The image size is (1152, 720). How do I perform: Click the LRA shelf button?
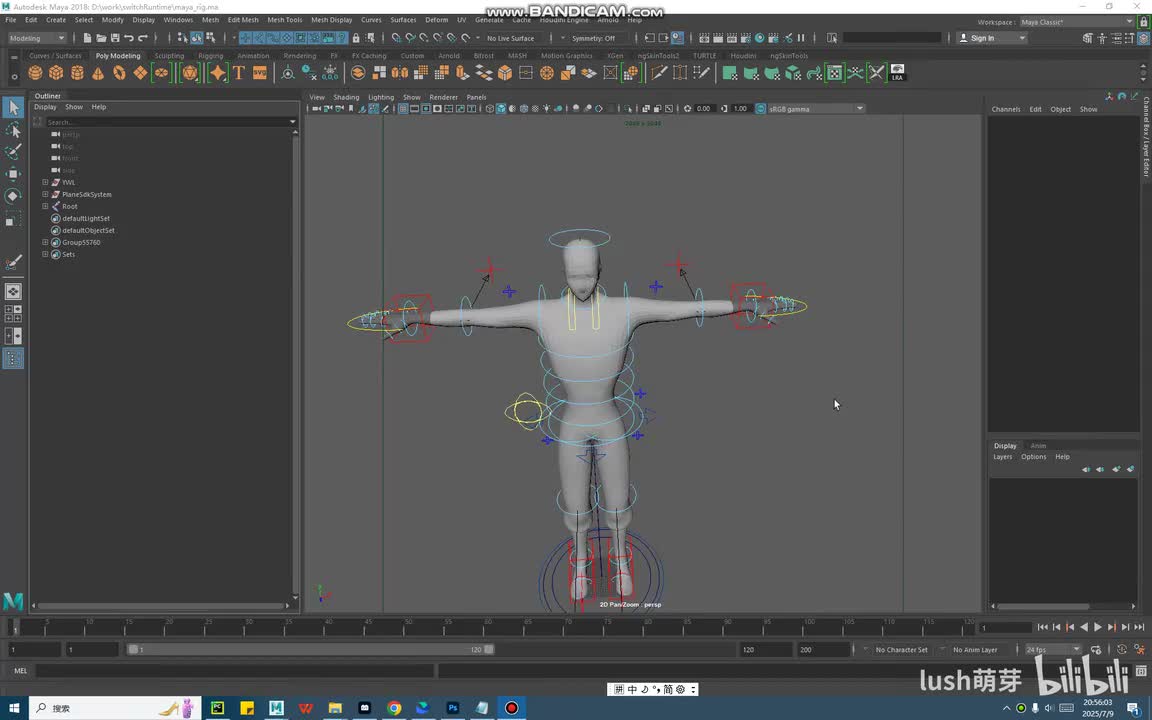pyautogui.click(x=897, y=73)
